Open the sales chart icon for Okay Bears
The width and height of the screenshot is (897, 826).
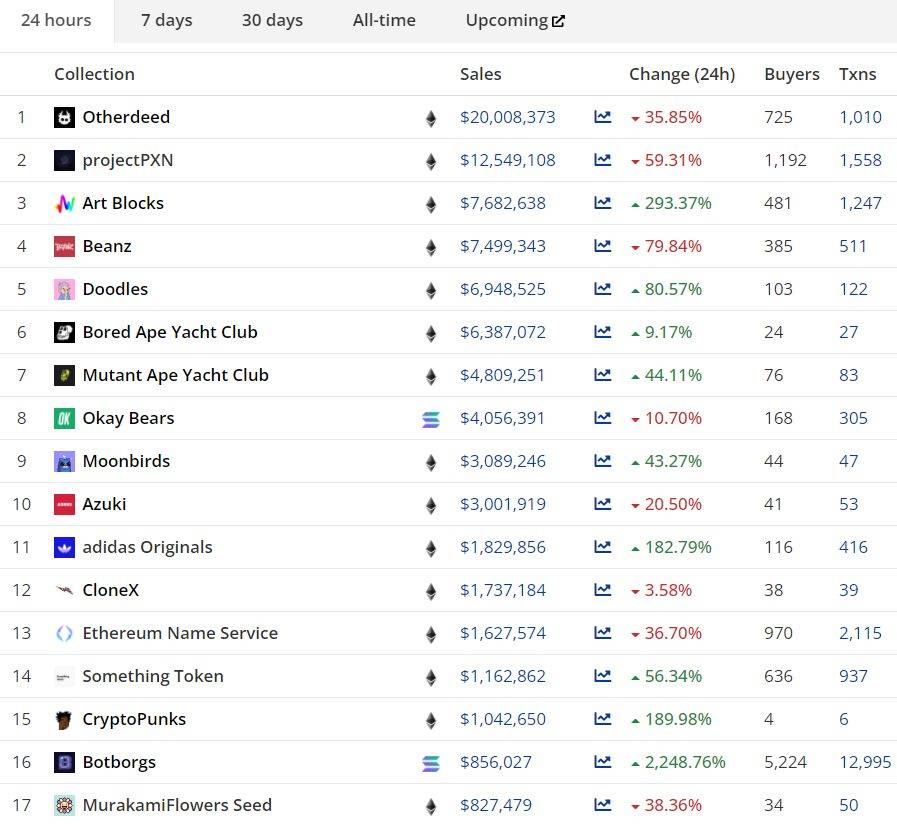602,418
